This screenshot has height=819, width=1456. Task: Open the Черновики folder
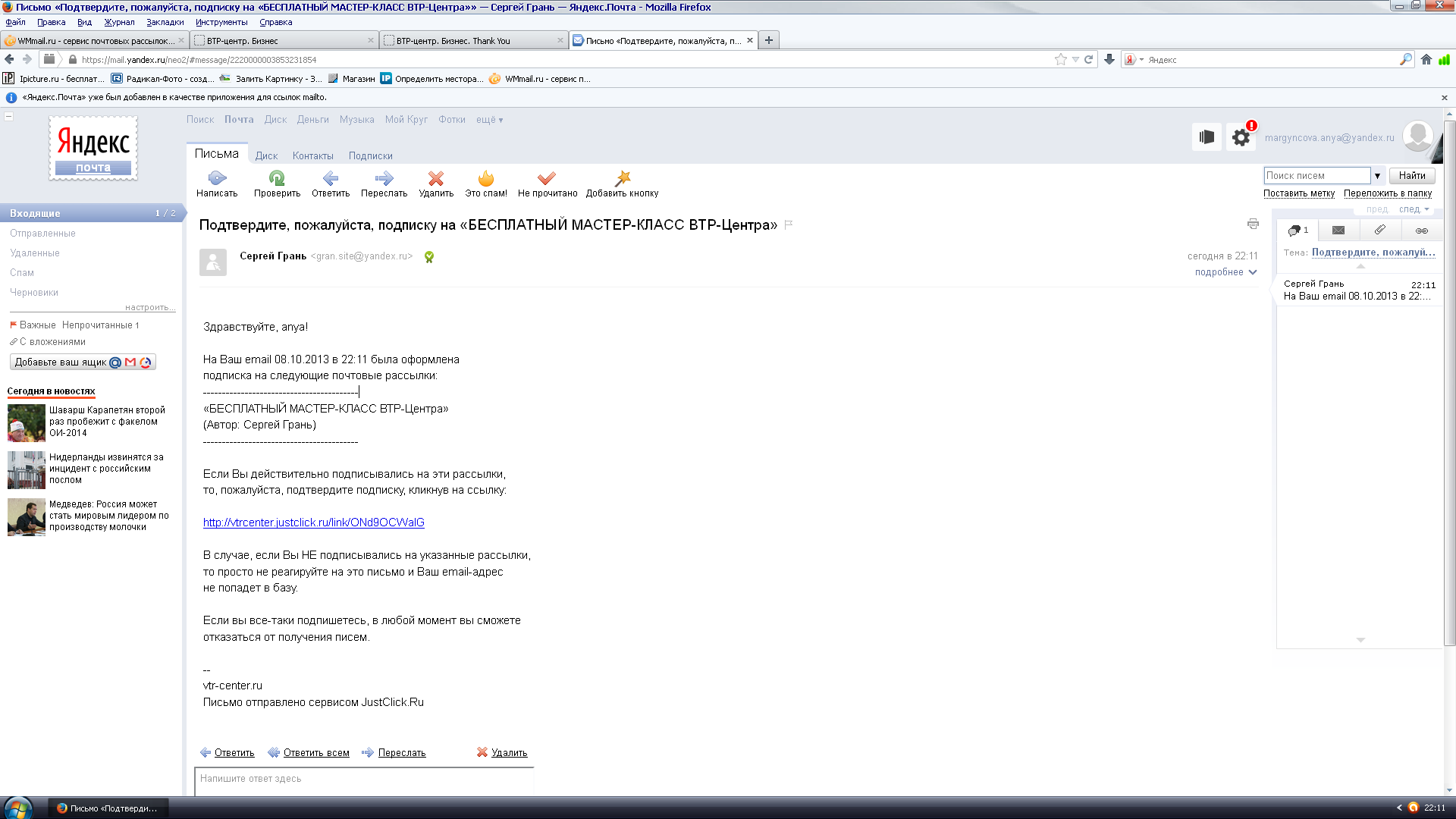[34, 292]
